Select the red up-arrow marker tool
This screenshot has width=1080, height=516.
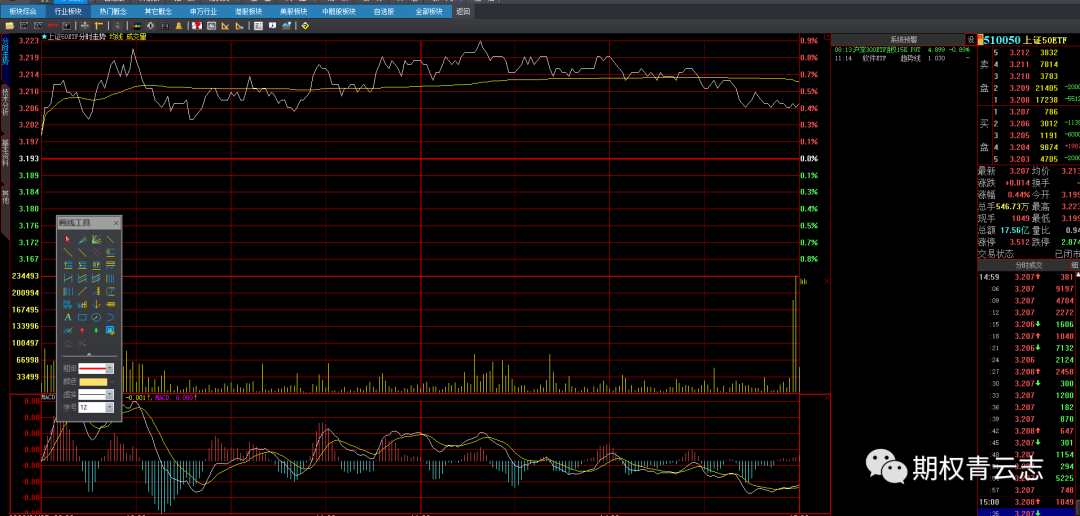(81, 330)
